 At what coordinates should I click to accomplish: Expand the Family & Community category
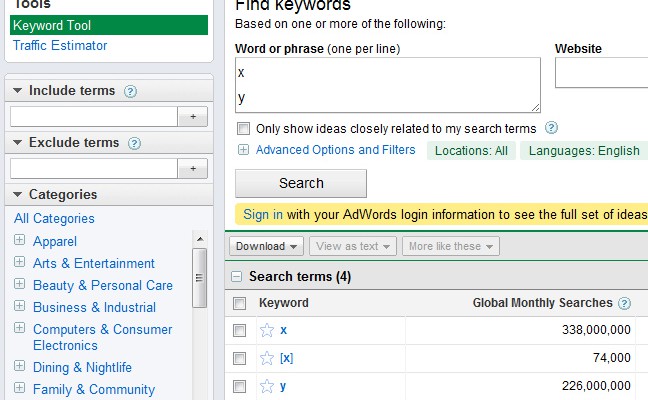(x=19, y=388)
